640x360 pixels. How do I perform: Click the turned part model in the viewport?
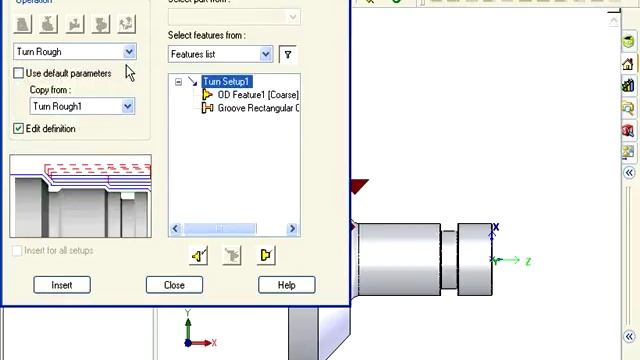point(422,259)
